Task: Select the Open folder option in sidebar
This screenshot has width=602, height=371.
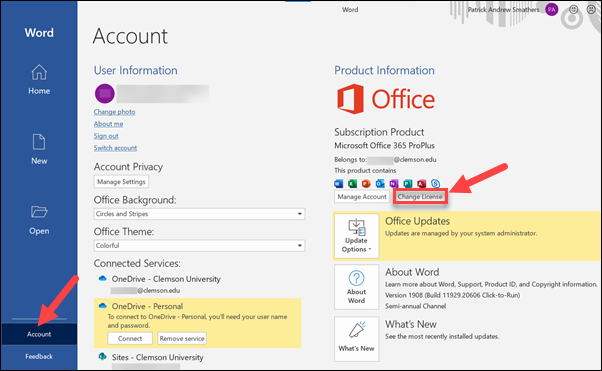Action: point(39,220)
